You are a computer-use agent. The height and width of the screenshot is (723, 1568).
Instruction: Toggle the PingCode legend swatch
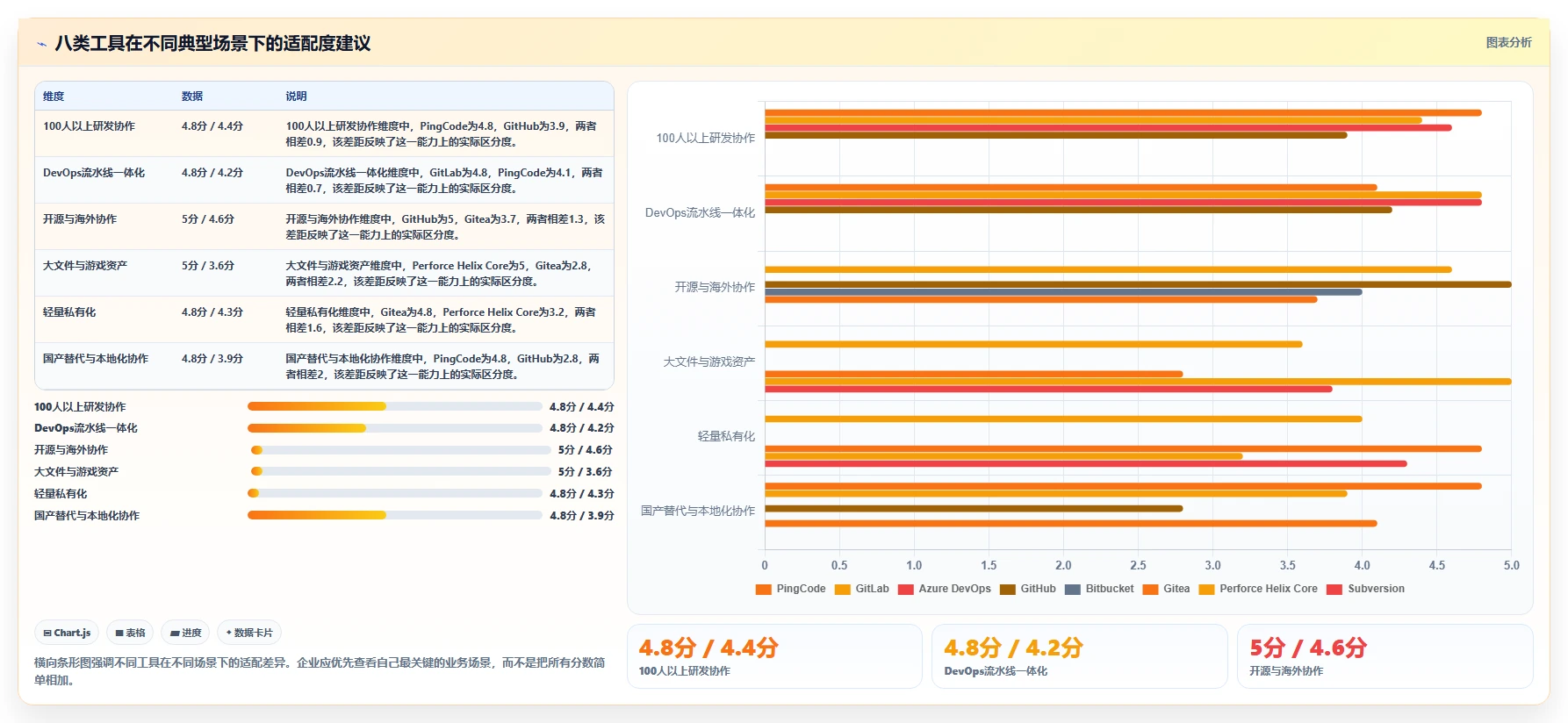(x=763, y=589)
